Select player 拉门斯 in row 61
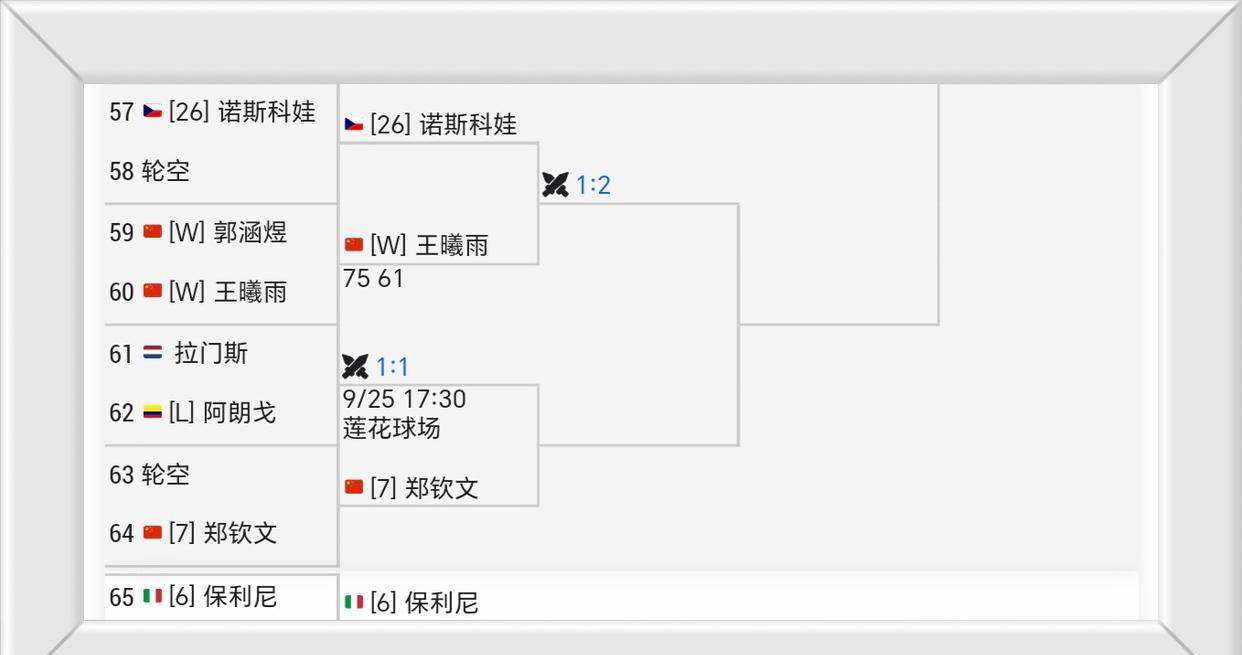 pyautogui.click(x=211, y=353)
